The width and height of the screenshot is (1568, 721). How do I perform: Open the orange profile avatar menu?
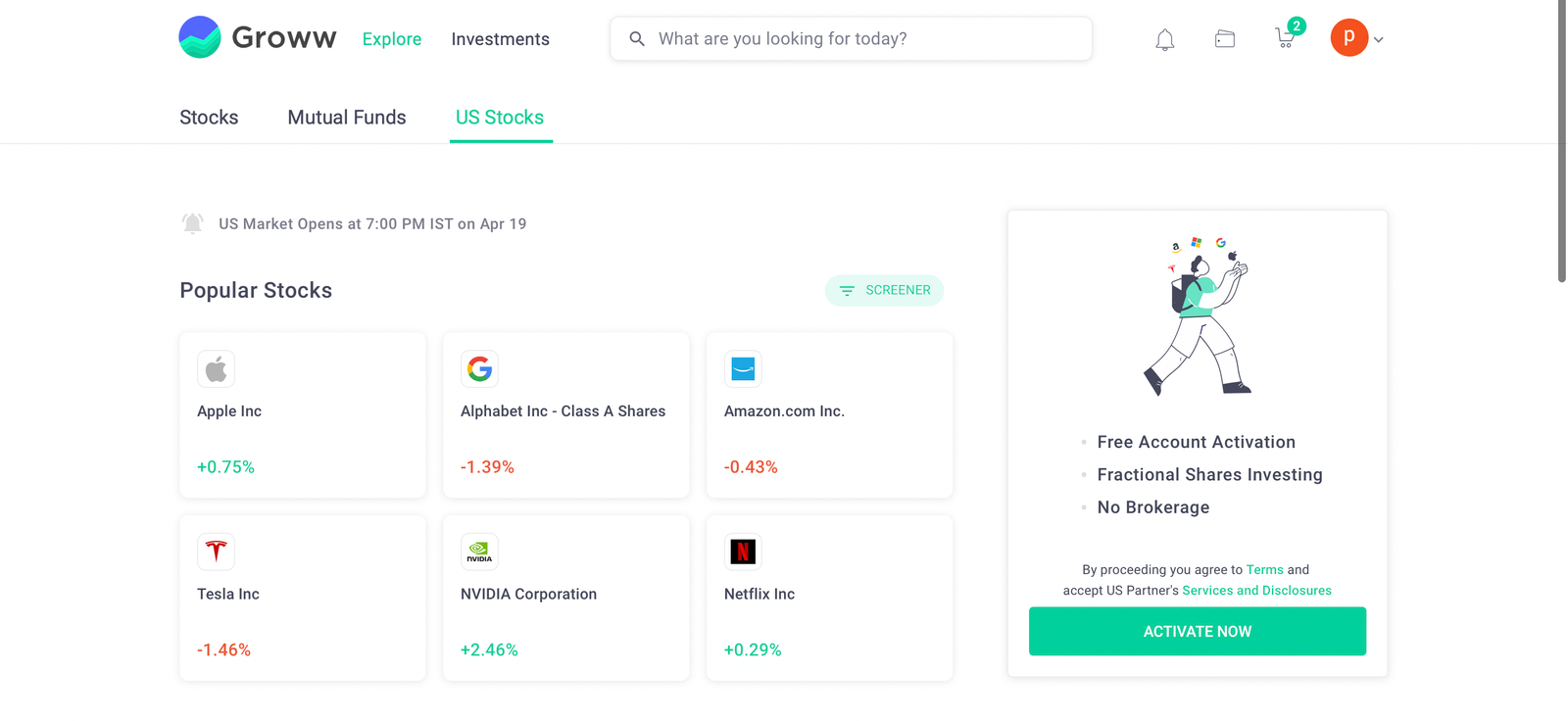tap(1348, 37)
